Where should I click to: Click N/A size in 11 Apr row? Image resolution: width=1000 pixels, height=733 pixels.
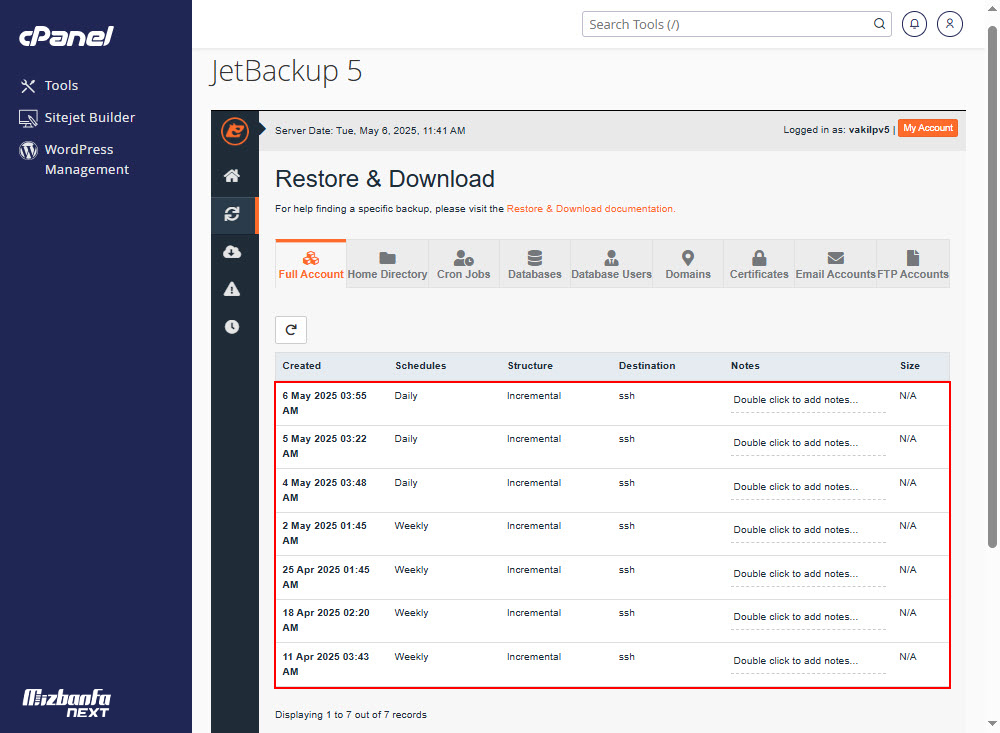click(908, 657)
